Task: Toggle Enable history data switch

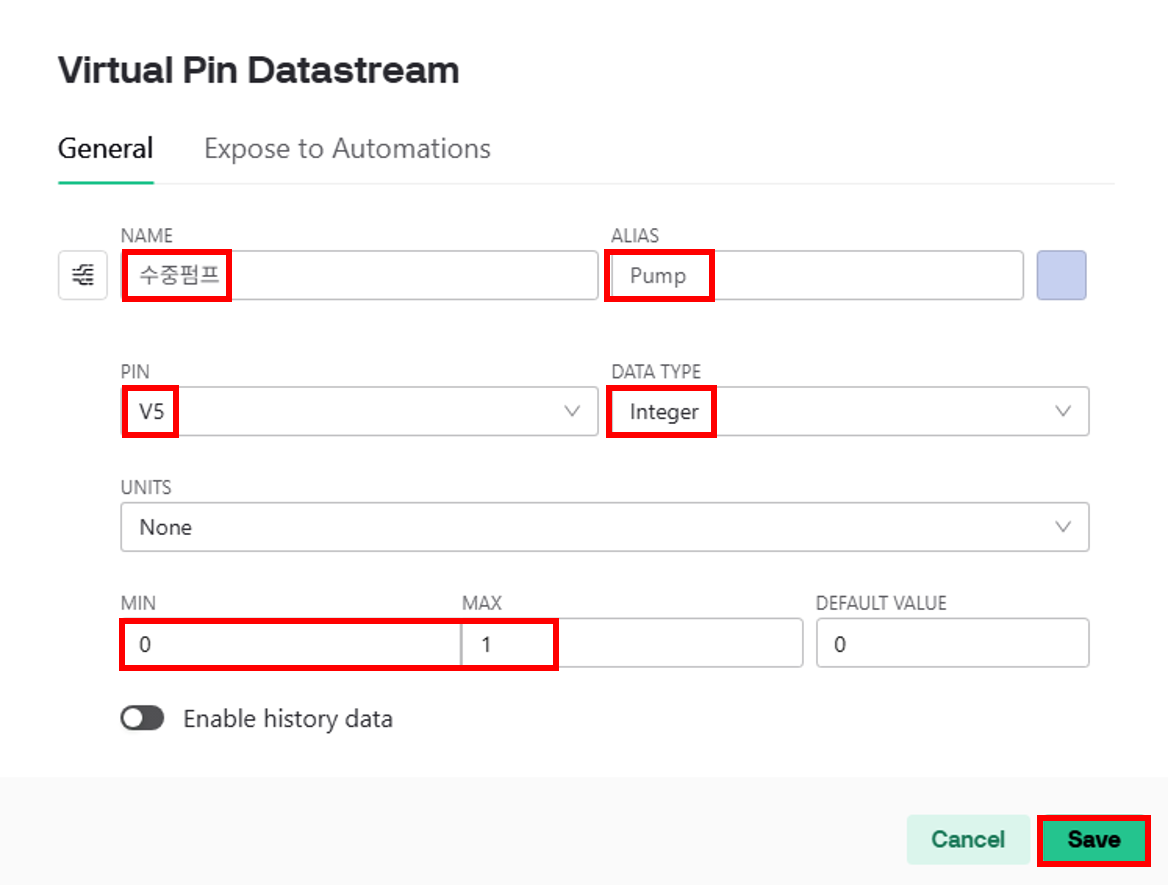Action: 142,718
